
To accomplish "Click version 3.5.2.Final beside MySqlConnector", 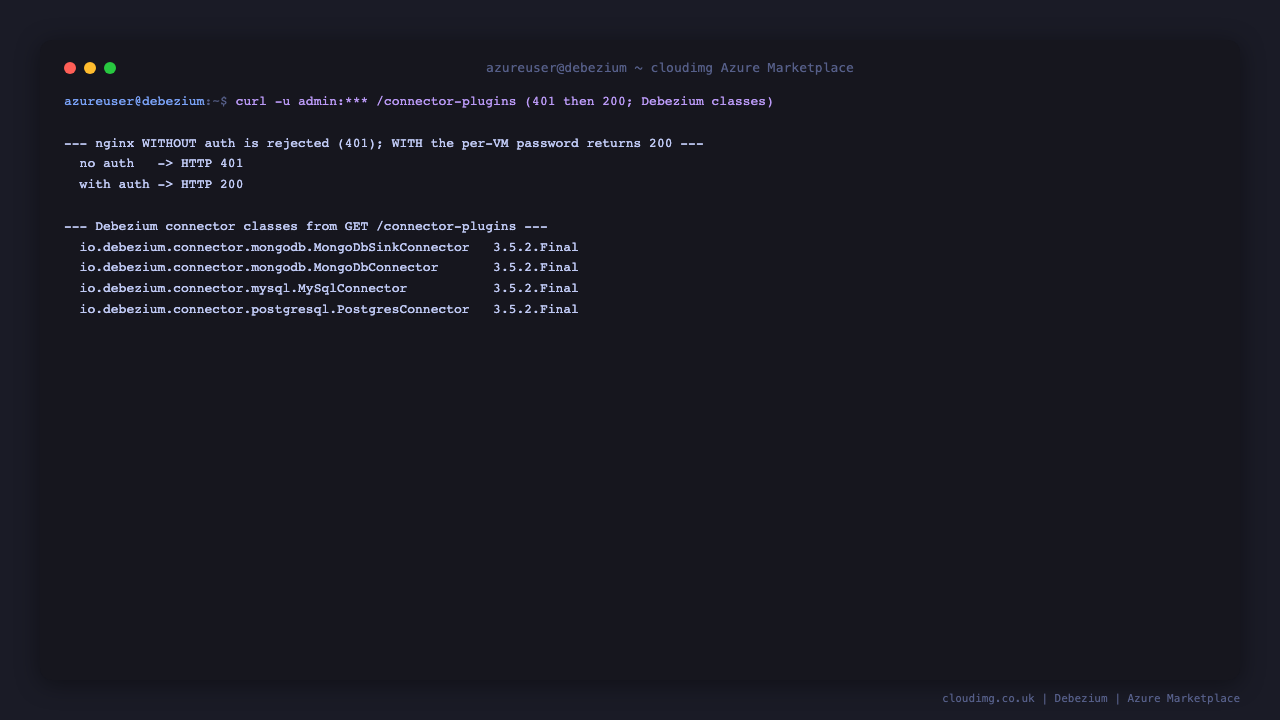I will pos(535,288).
